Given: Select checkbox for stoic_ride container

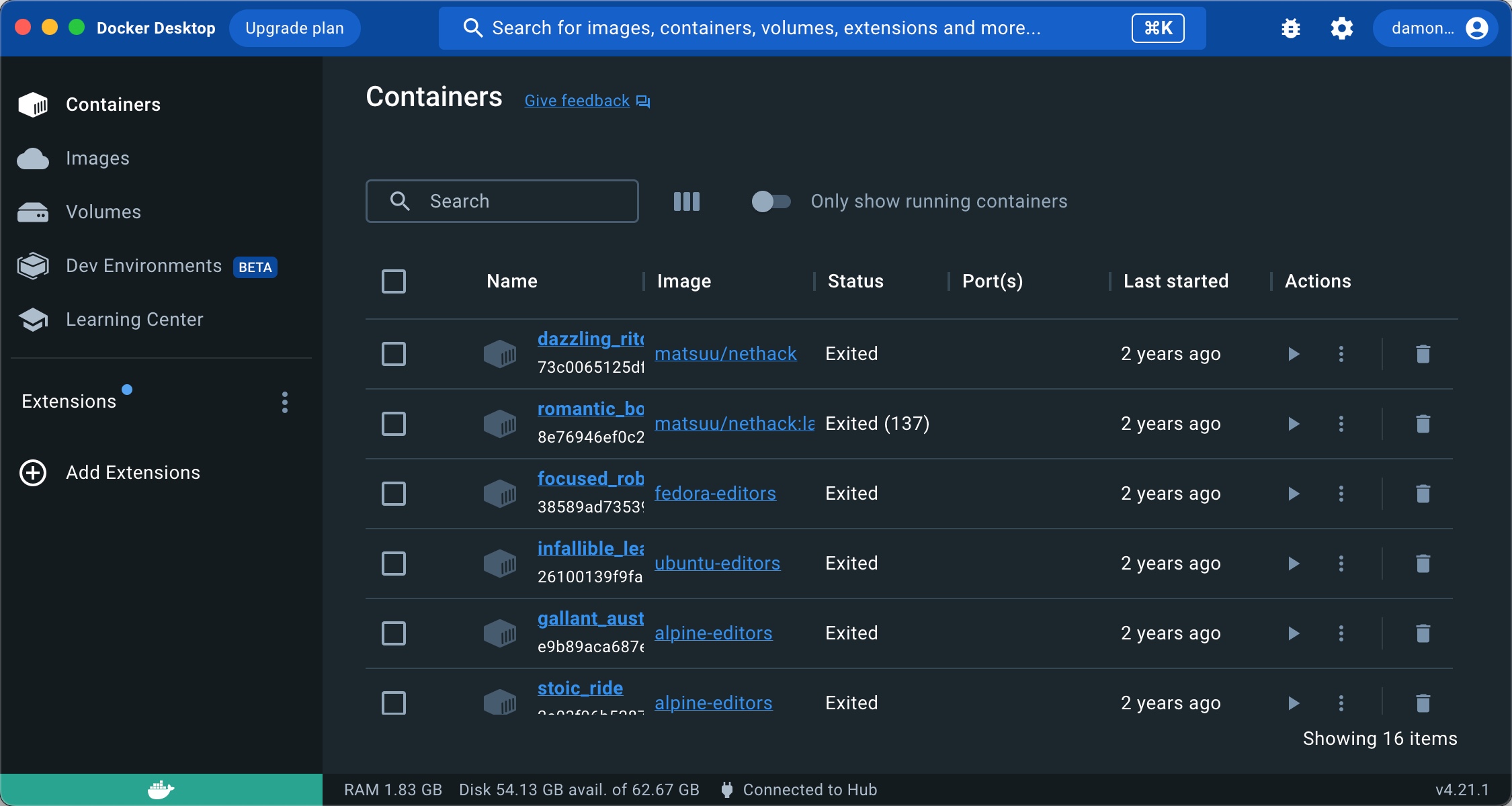Looking at the screenshot, I should [394, 703].
